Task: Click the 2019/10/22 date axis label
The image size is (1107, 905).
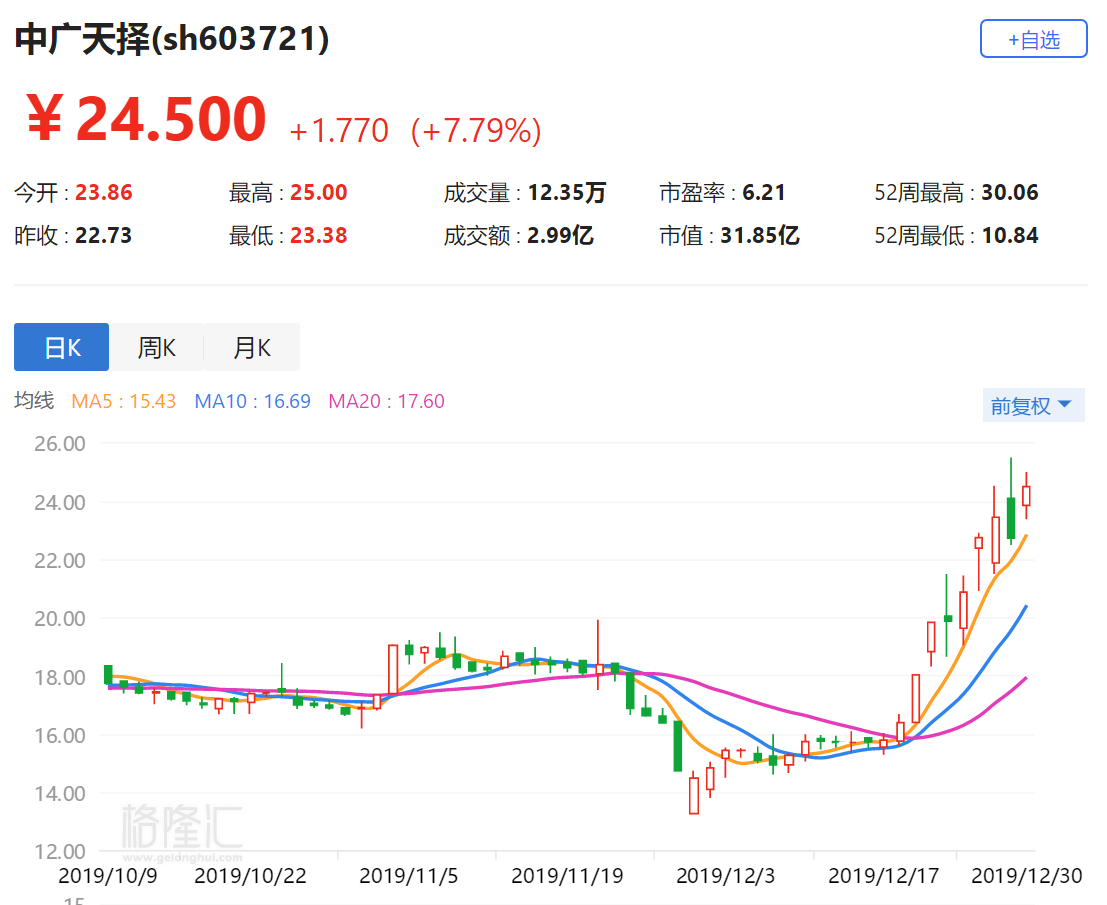Action: coord(251,875)
